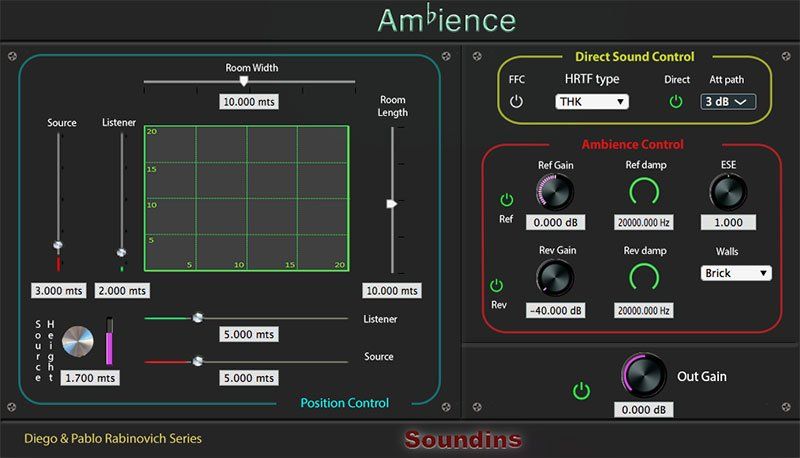Click the Position Control label

tap(344, 403)
